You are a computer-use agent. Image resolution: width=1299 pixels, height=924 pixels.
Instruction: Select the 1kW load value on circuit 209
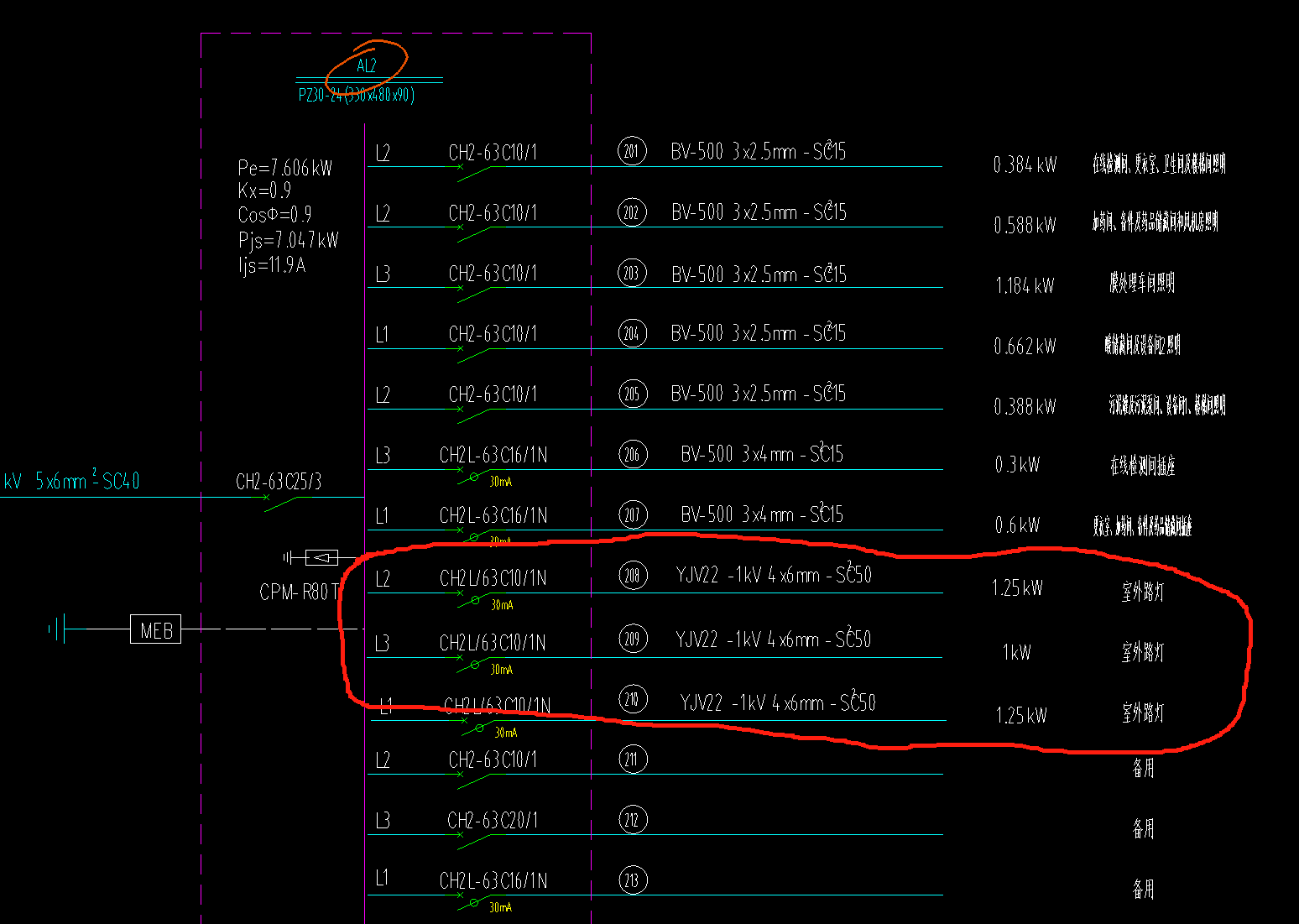pos(1016,652)
